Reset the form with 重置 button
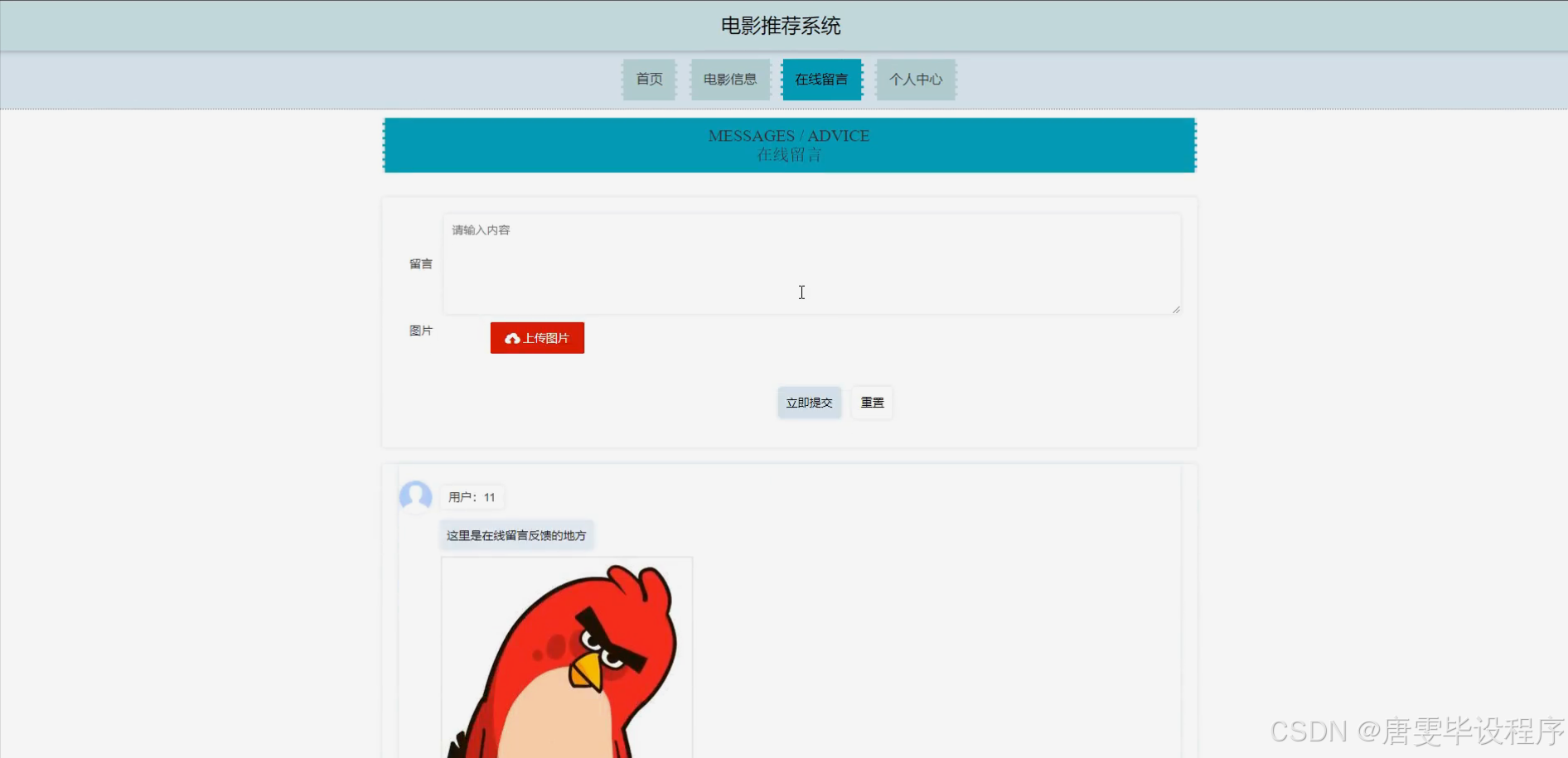 pos(872,403)
